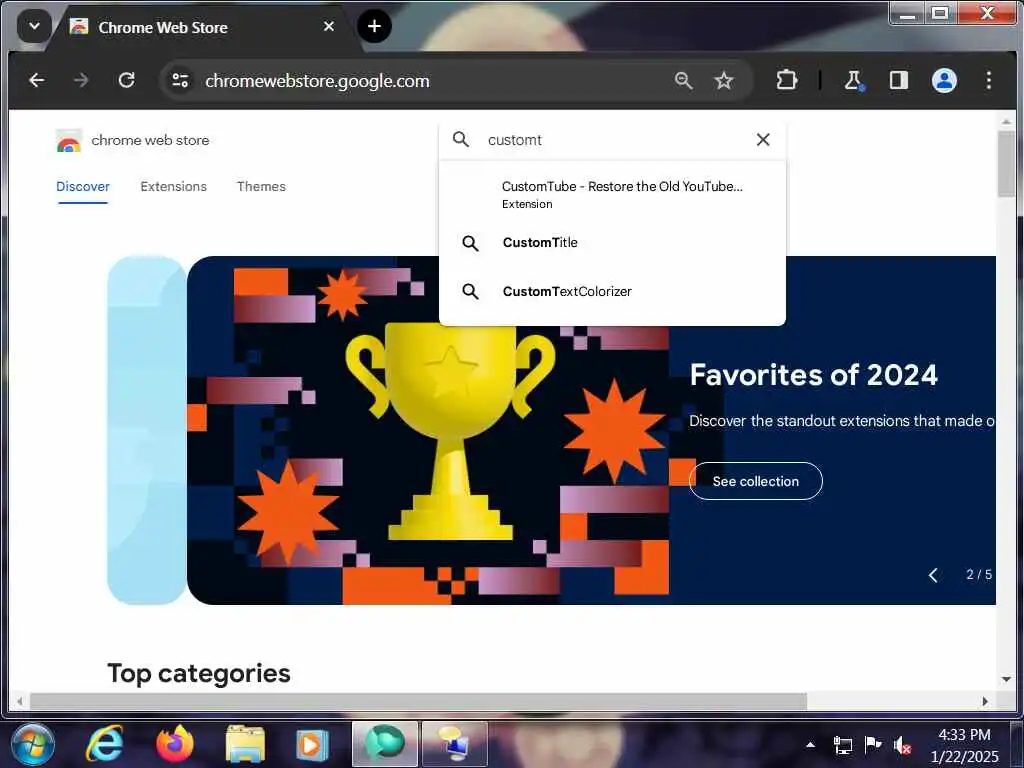Click the scroll up arrow
This screenshot has width=1024, height=768.
click(1006, 122)
